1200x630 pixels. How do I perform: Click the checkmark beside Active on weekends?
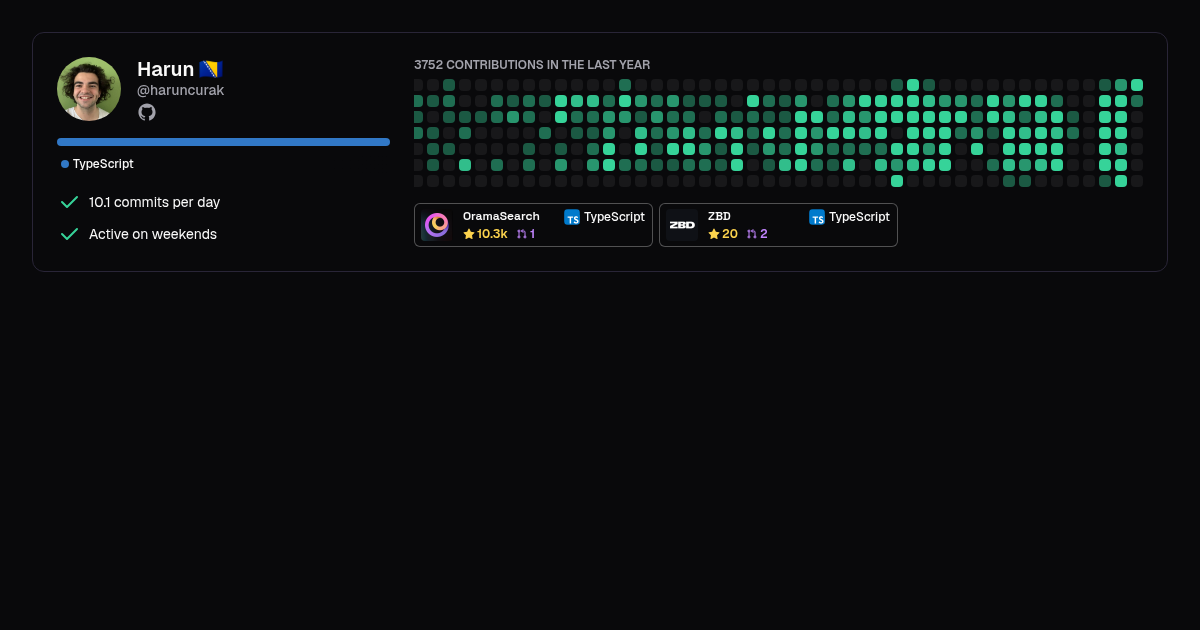click(69, 234)
